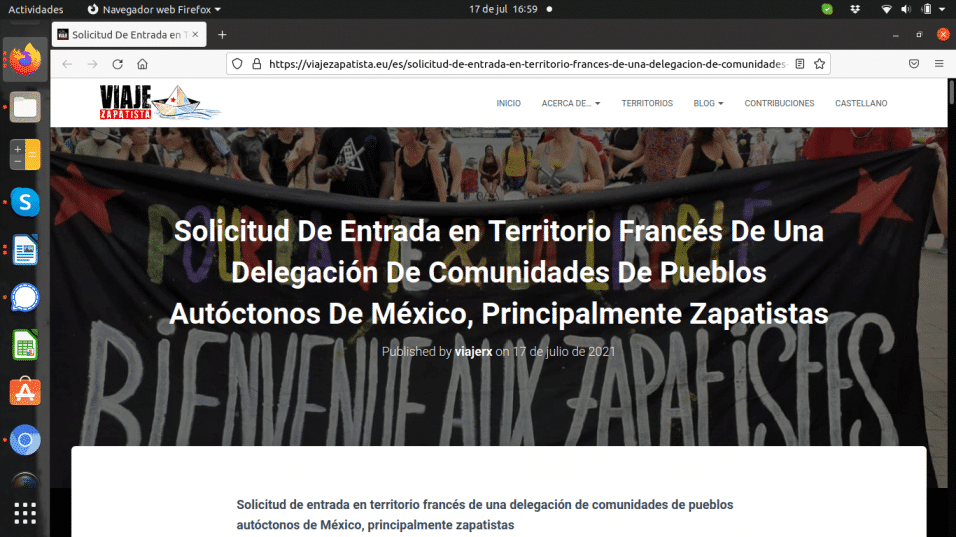Check the battery indicator

(x=927, y=9)
